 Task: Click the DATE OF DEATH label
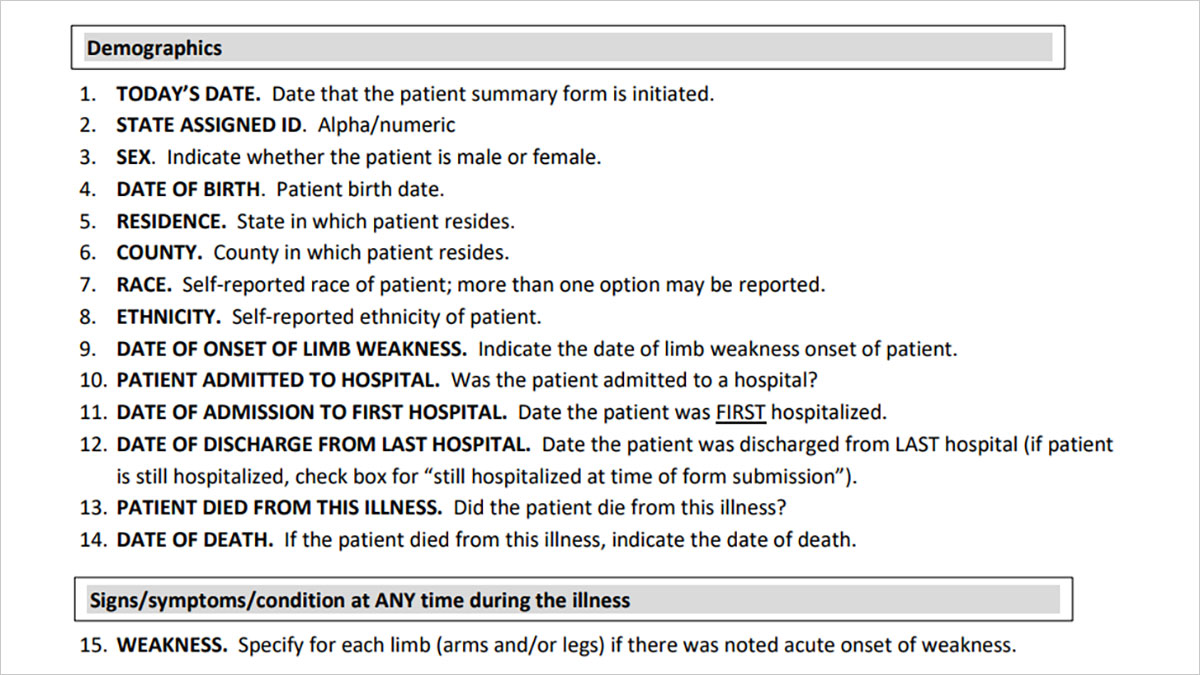pyautogui.click(x=194, y=540)
